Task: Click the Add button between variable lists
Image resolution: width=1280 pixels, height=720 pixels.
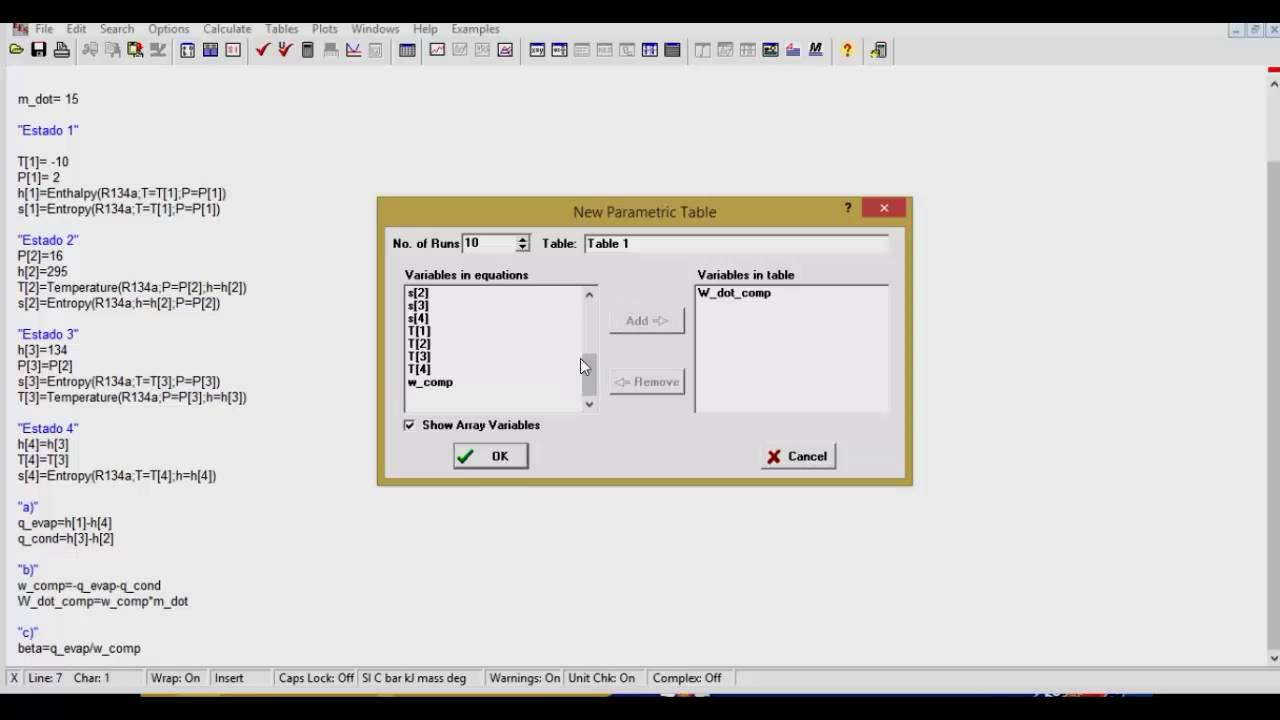Action: pos(647,321)
